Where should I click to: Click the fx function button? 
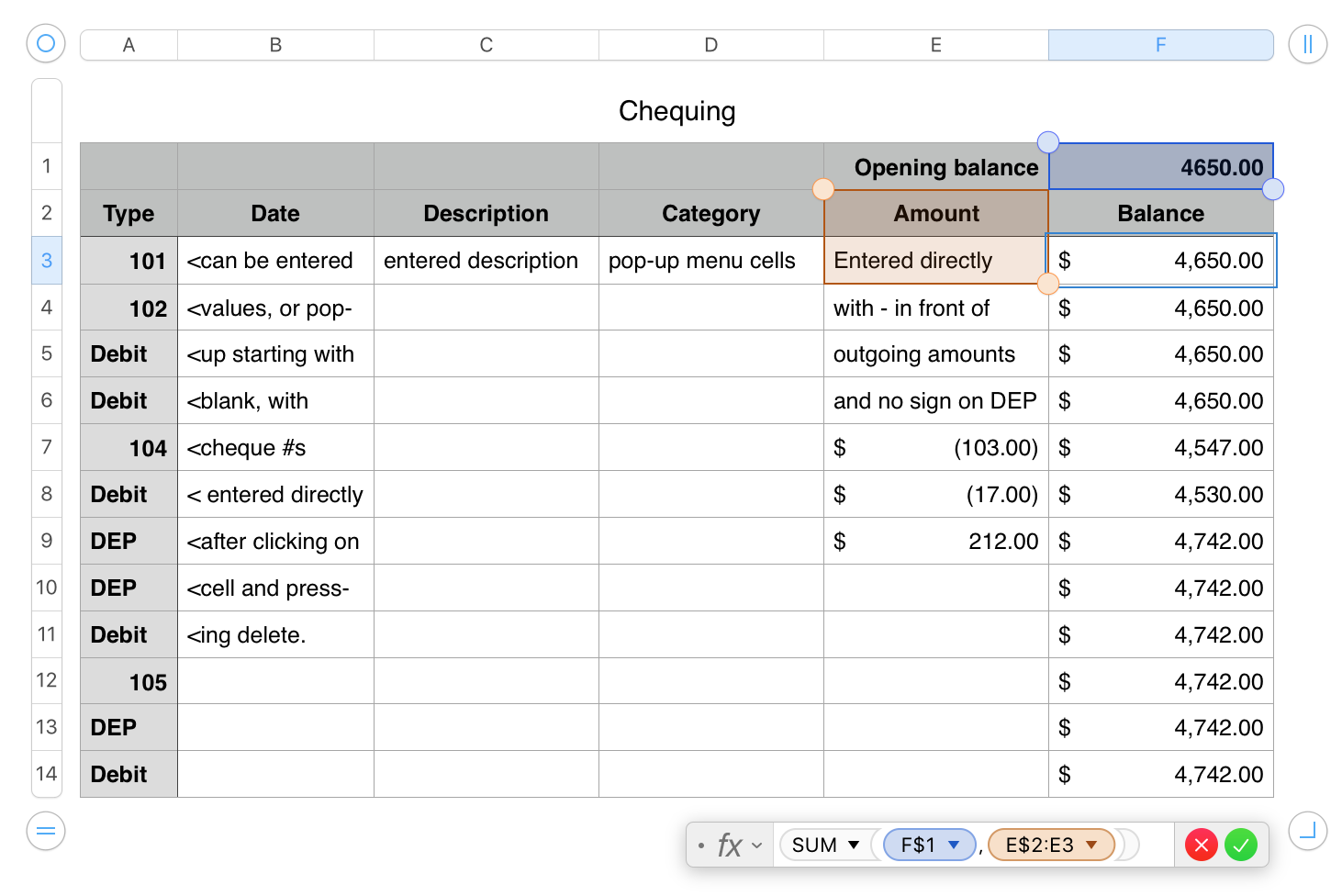click(729, 845)
